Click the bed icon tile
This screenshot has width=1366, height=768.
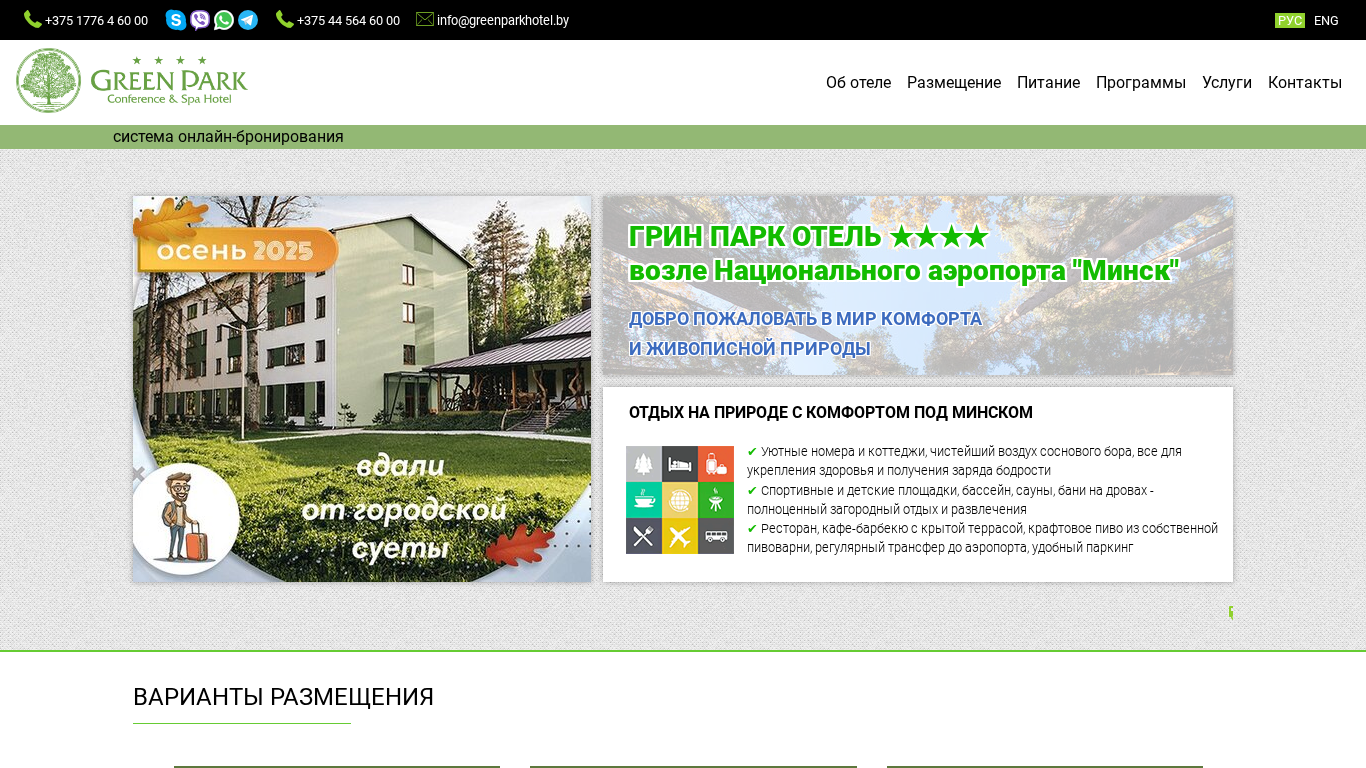pos(680,464)
